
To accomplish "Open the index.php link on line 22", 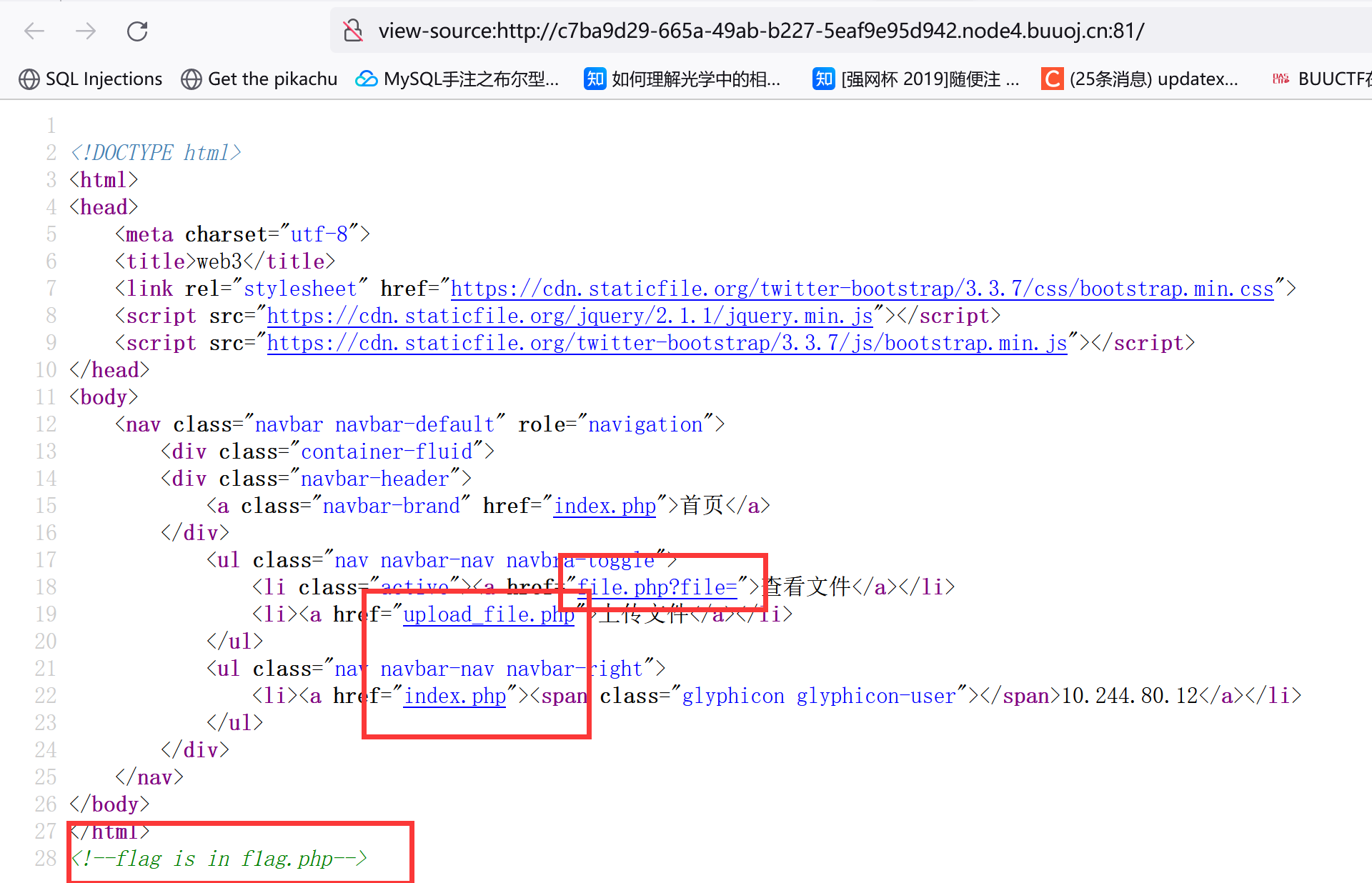I will 455,696.
